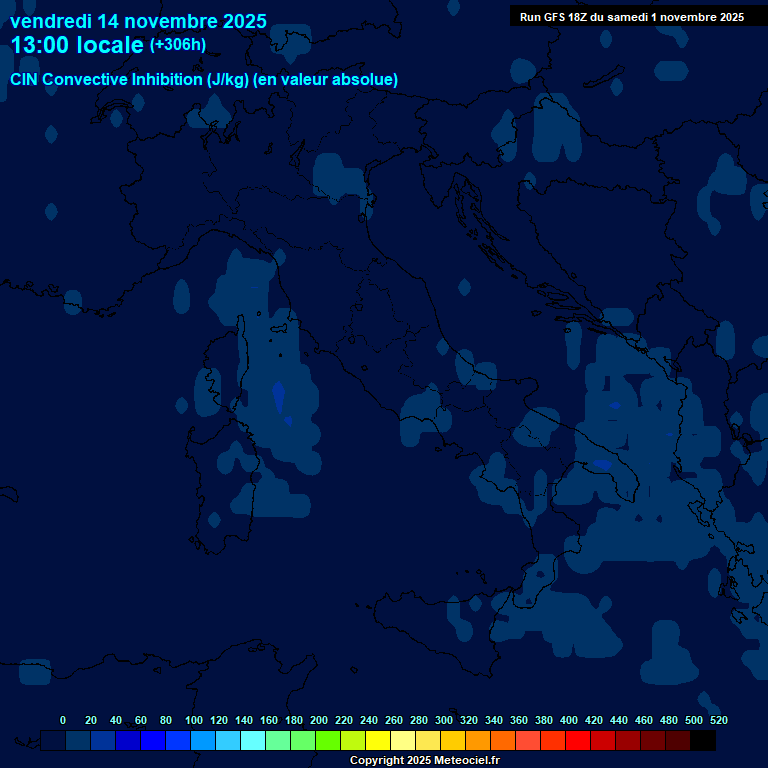Click the "Run GFS 18Z du samedi 1 novembre 2025" label
The image size is (768, 768).
(x=632, y=17)
